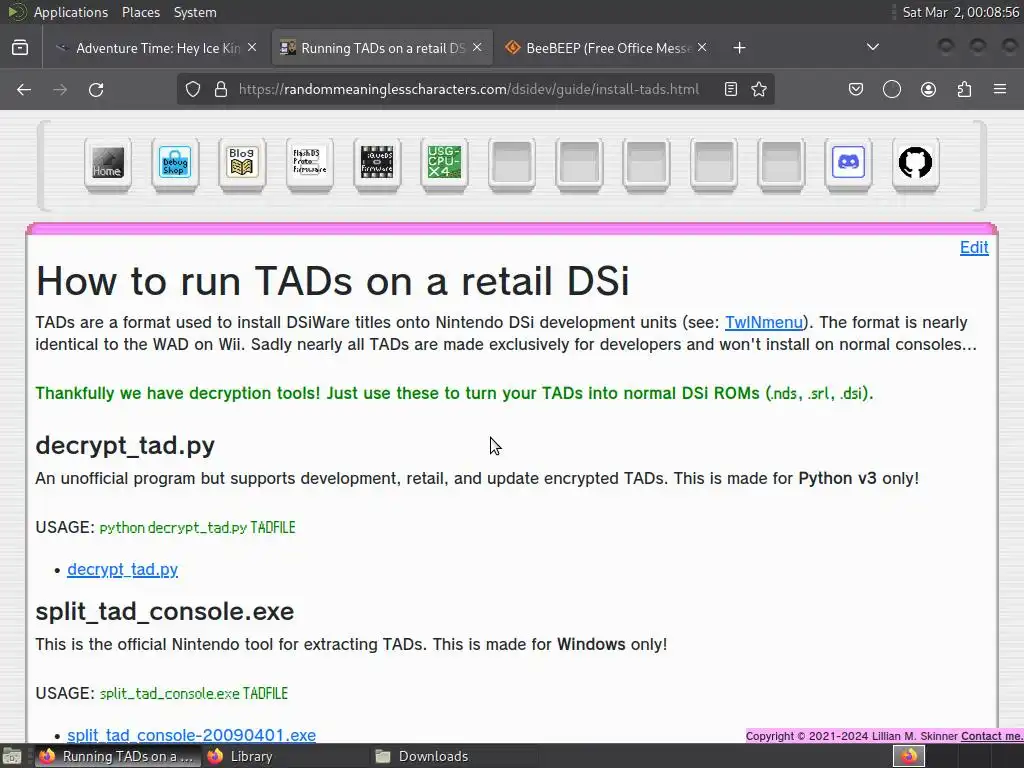1024x768 pixels.
Task: Open the Home icon in site navigation
Action: 108,163
